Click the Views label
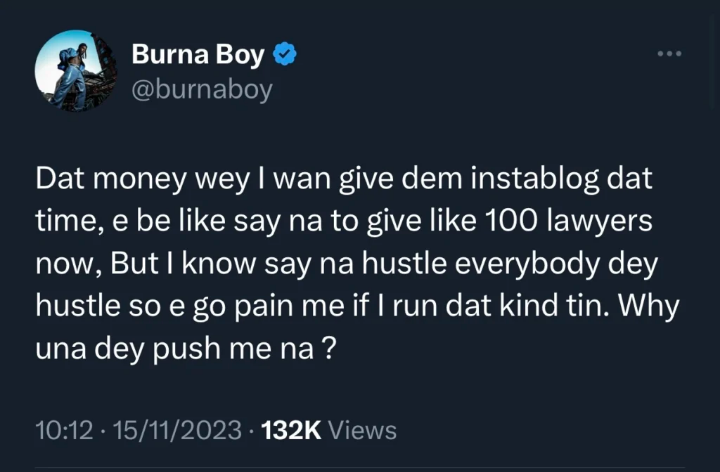This screenshot has height=472, width=720. (362, 431)
